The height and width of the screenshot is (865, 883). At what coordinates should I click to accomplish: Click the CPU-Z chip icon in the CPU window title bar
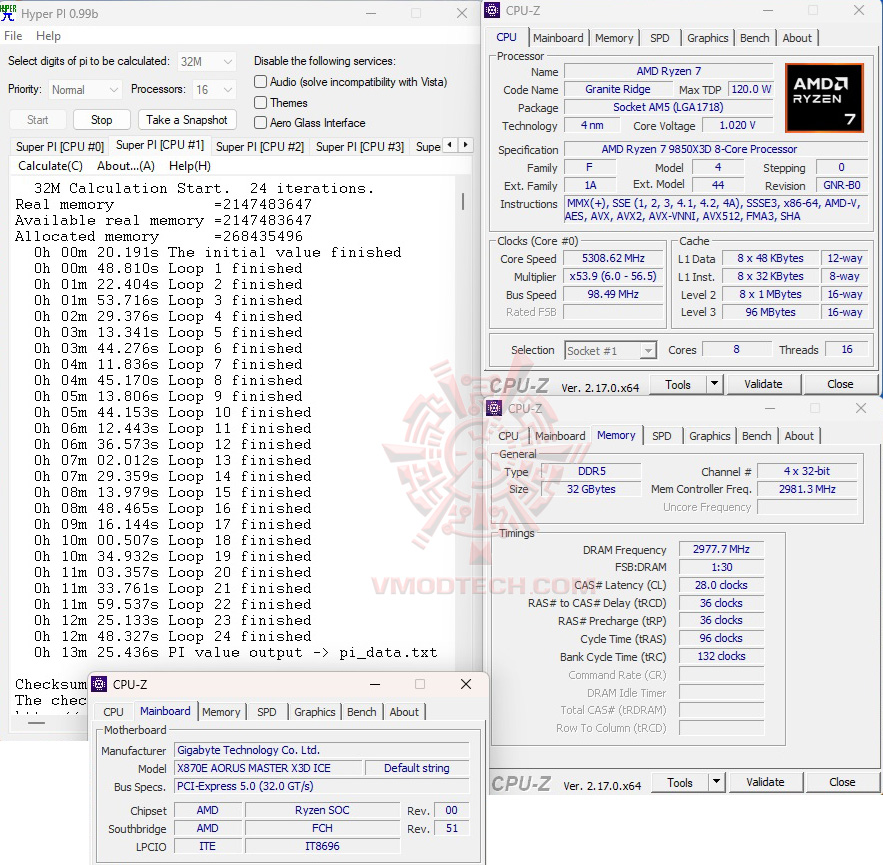492,10
